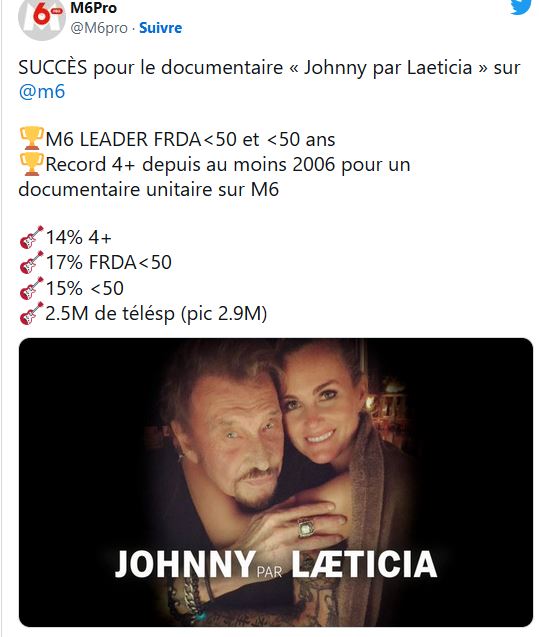This screenshot has height=637, width=539.
Task: Open the Johnny par Laeticia image
Action: click(x=276, y=482)
